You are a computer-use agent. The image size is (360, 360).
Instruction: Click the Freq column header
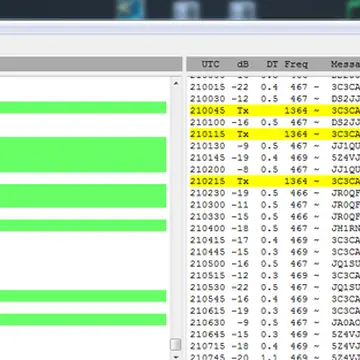(x=296, y=64)
